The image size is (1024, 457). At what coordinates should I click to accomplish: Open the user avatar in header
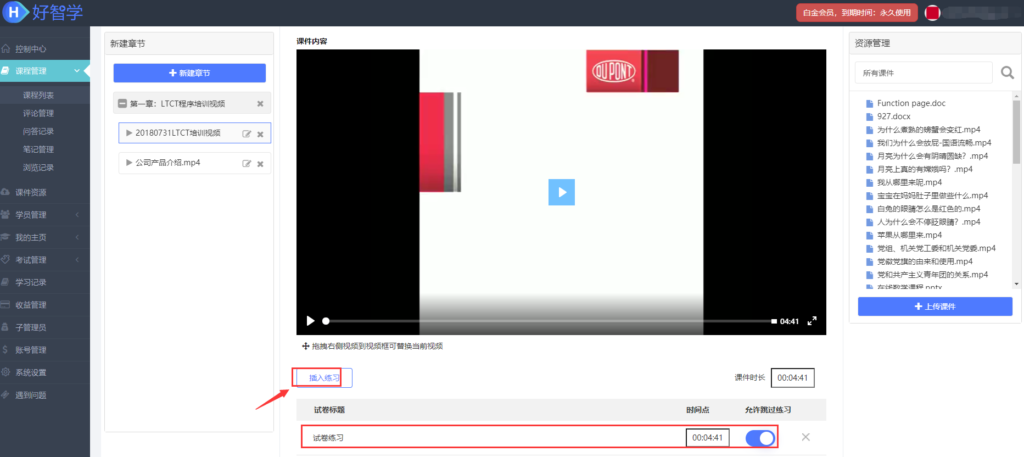[x=933, y=12]
